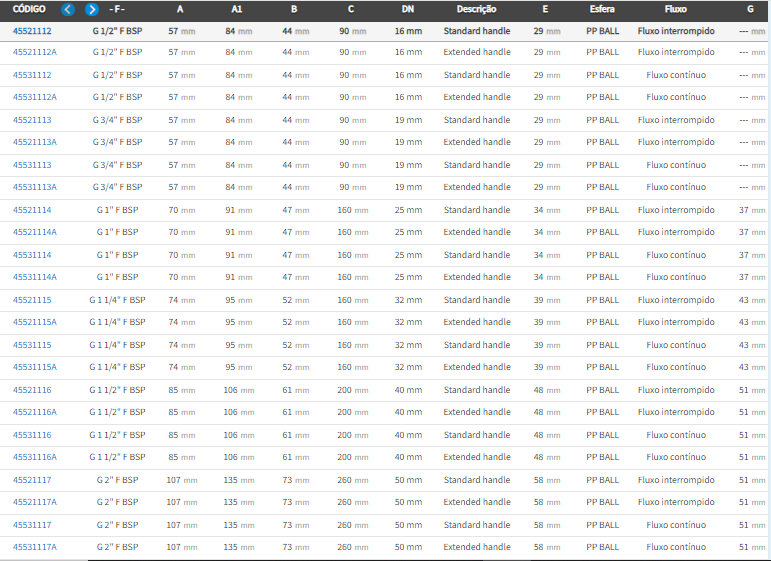
Task: Open product code 45521112 link
Action: tap(32, 32)
